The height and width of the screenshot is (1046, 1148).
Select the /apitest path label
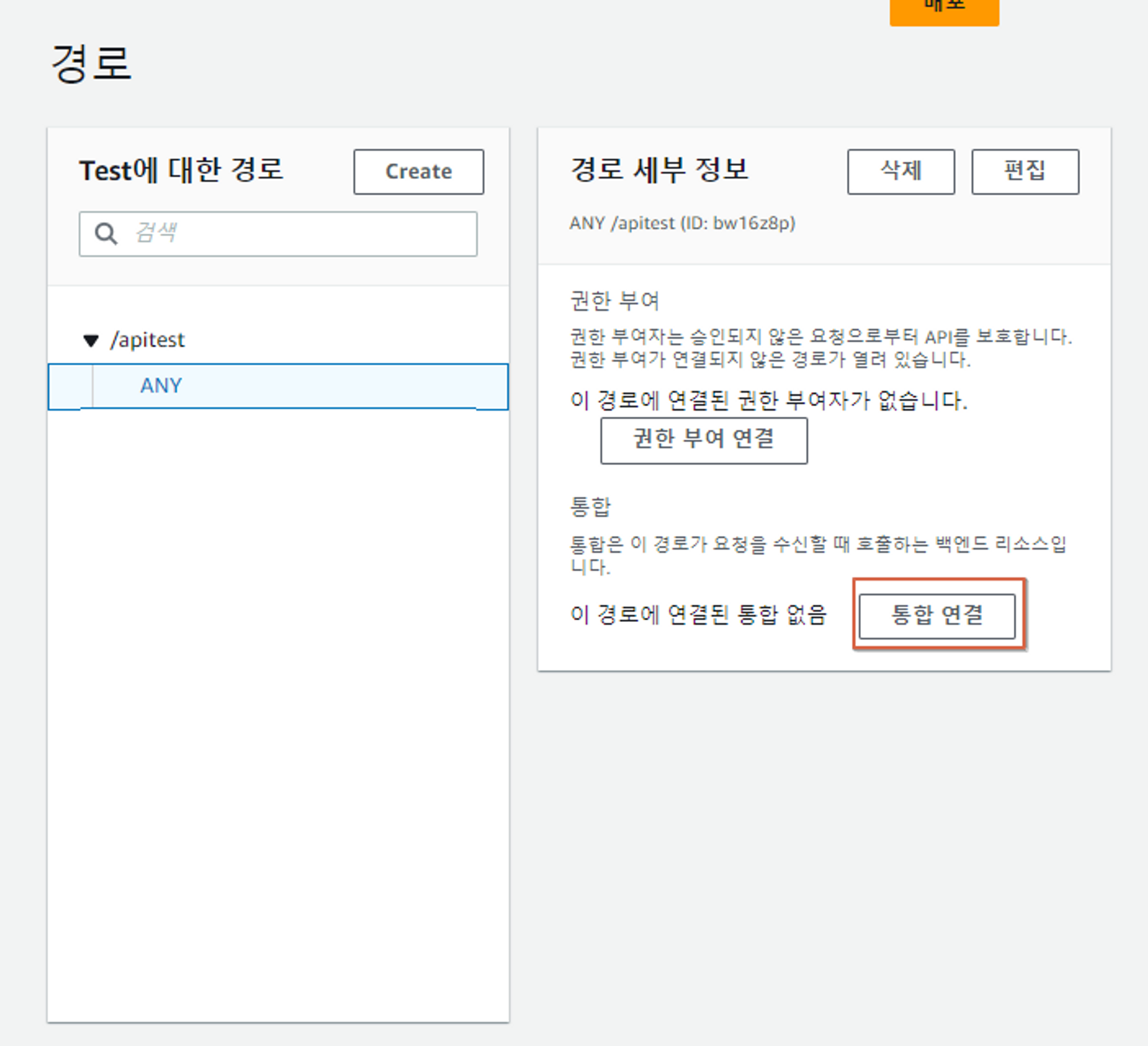(x=148, y=340)
